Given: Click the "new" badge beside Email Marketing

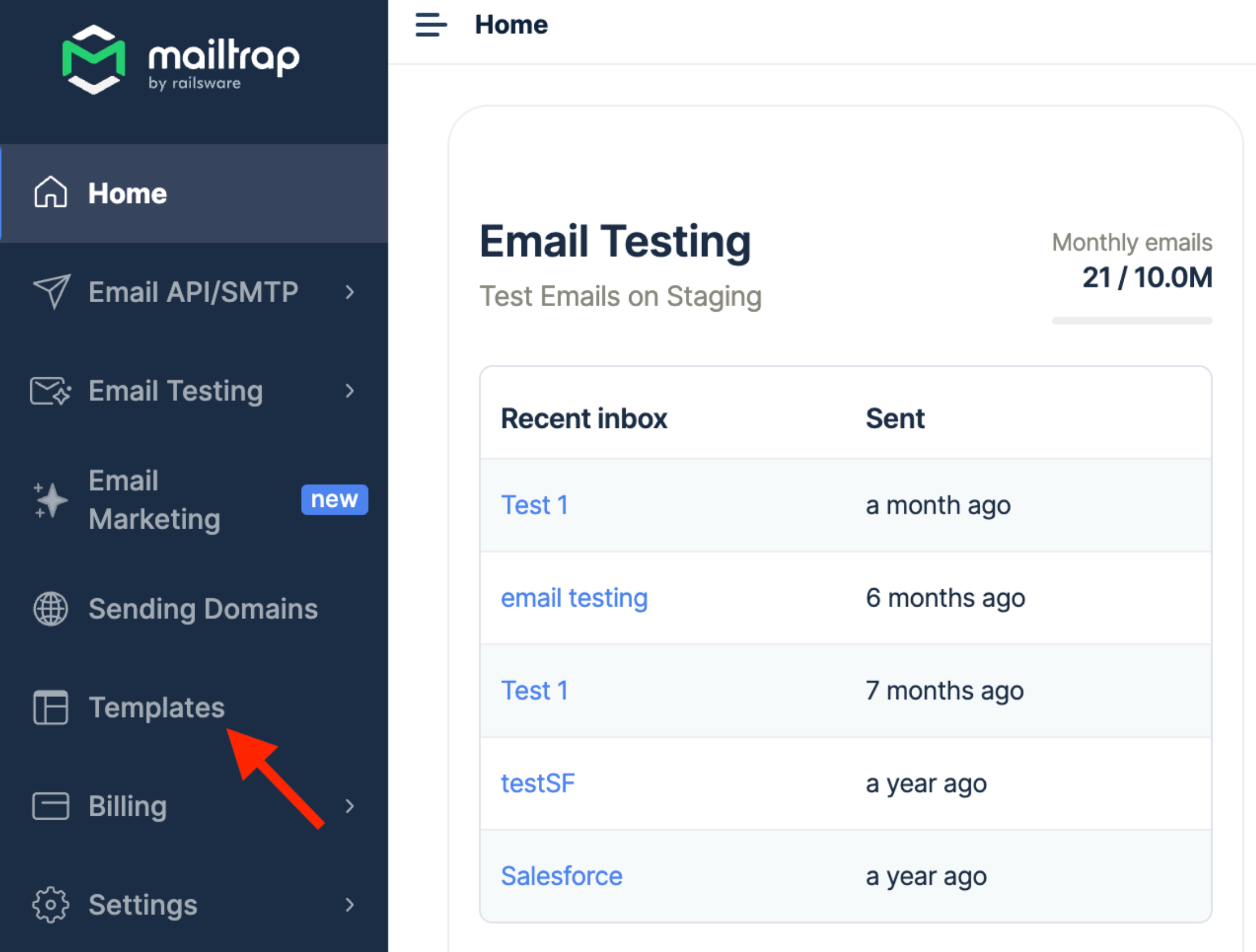Looking at the screenshot, I should click(334, 500).
